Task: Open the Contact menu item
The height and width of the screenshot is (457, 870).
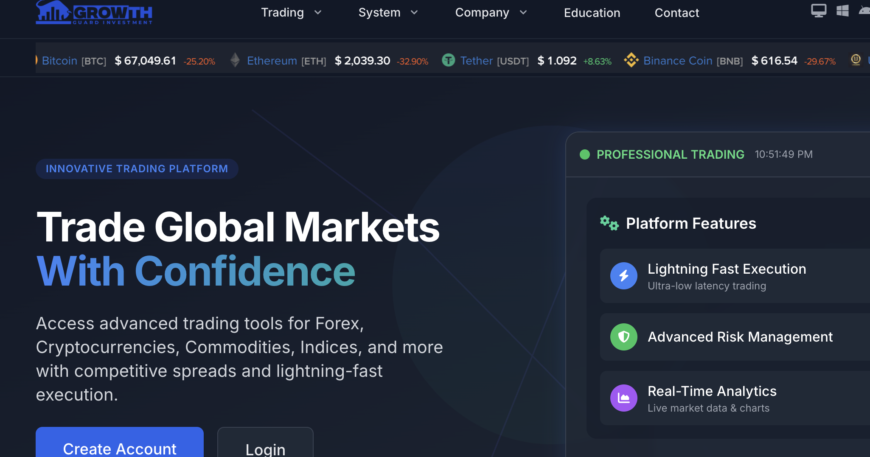Action: (x=677, y=13)
